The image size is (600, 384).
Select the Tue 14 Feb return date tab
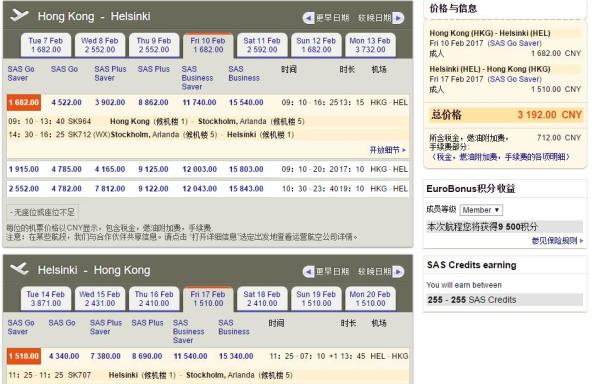(46, 299)
